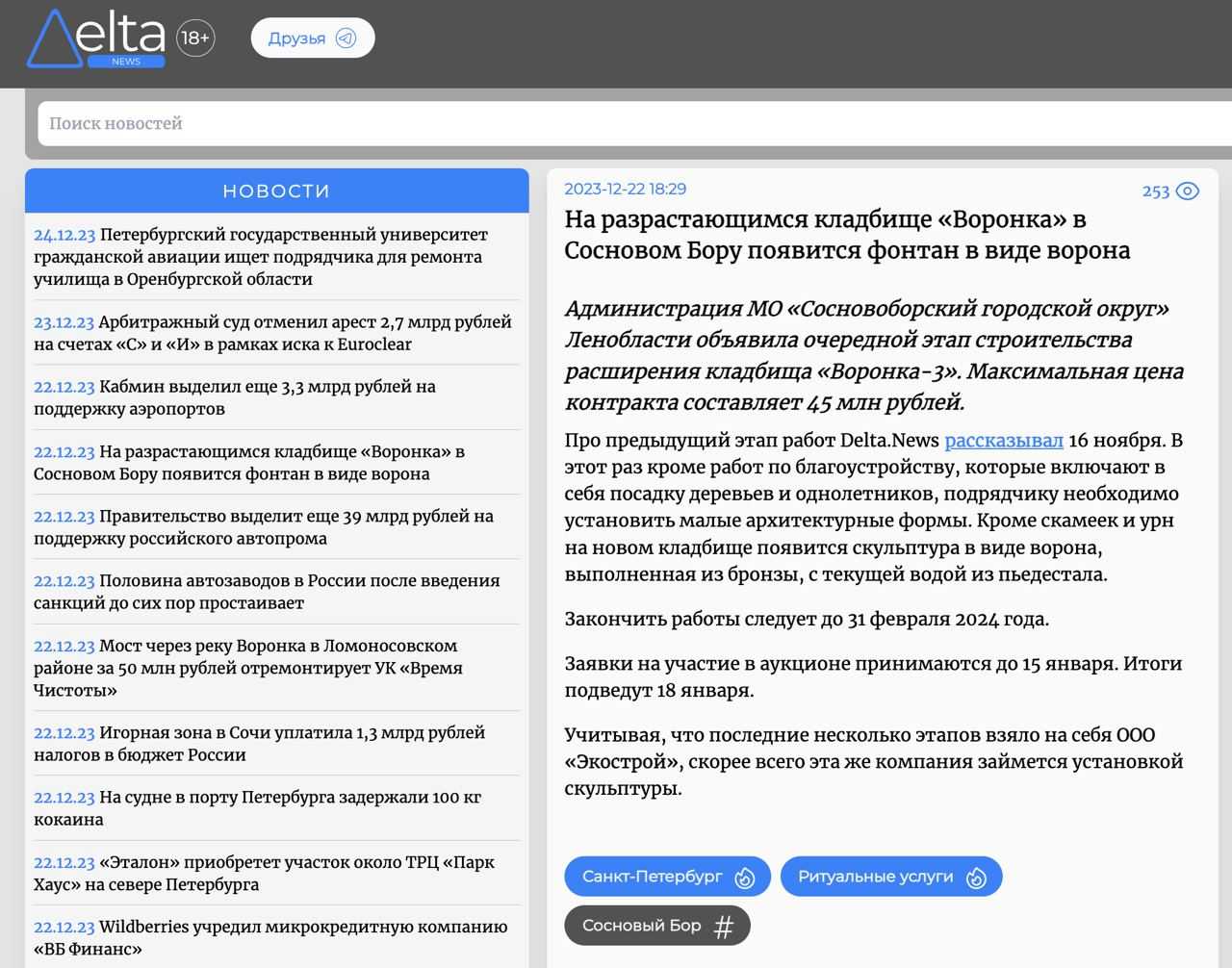The height and width of the screenshot is (968, 1232).
Task: Click the Telegram icon in Друзья button
Action: coord(345,38)
